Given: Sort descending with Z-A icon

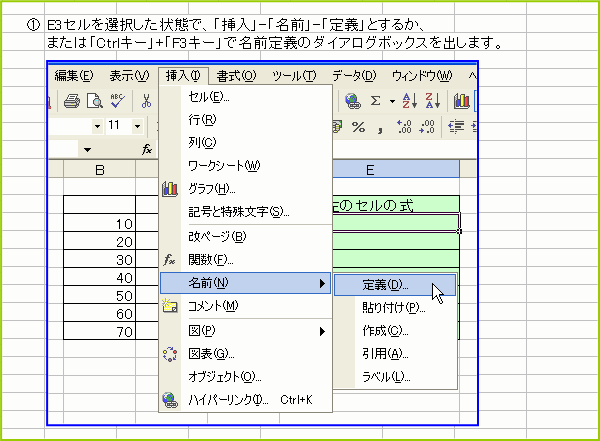Looking at the screenshot, I should 433,101.
